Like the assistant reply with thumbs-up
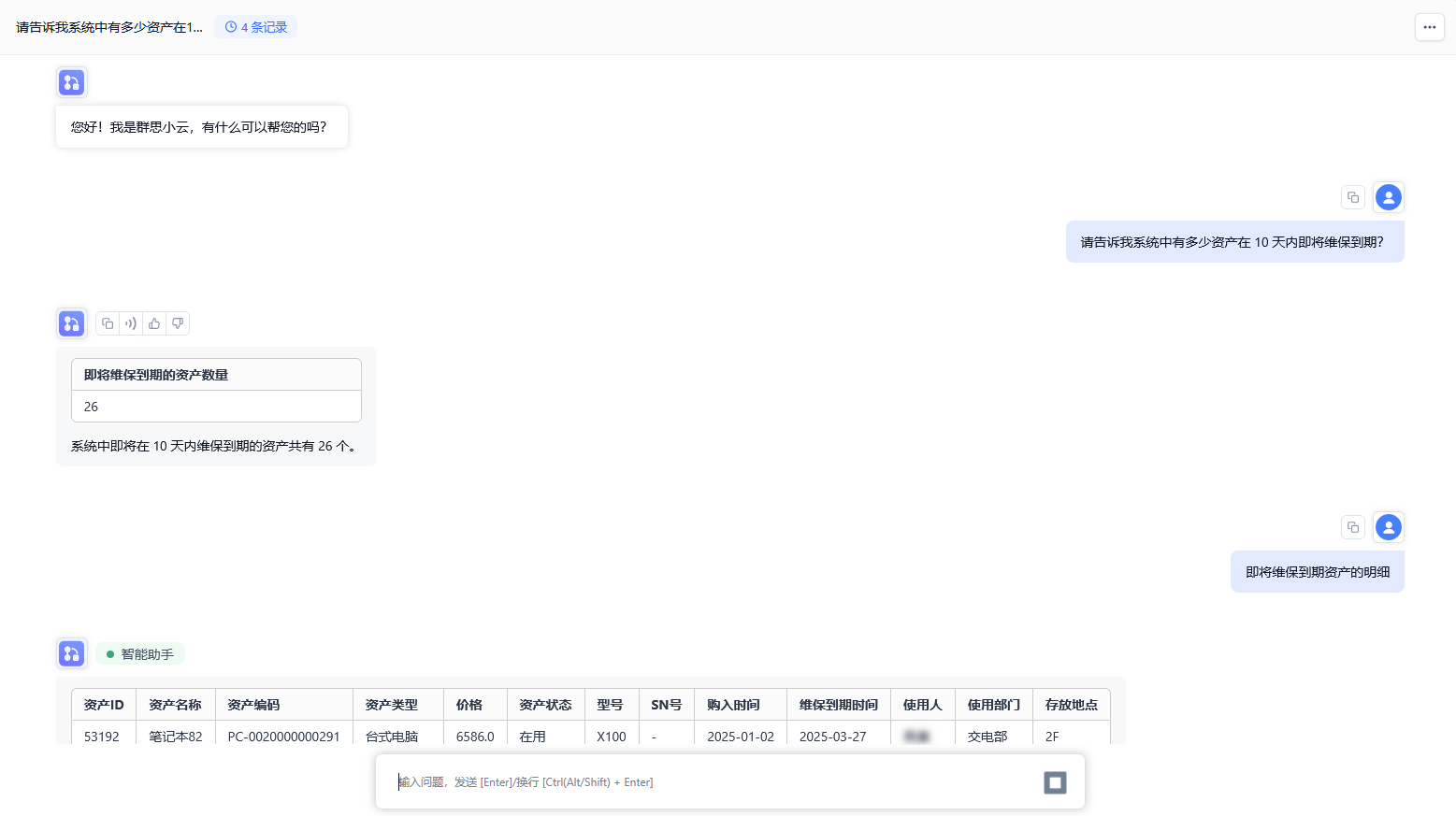 click(154, 323)
